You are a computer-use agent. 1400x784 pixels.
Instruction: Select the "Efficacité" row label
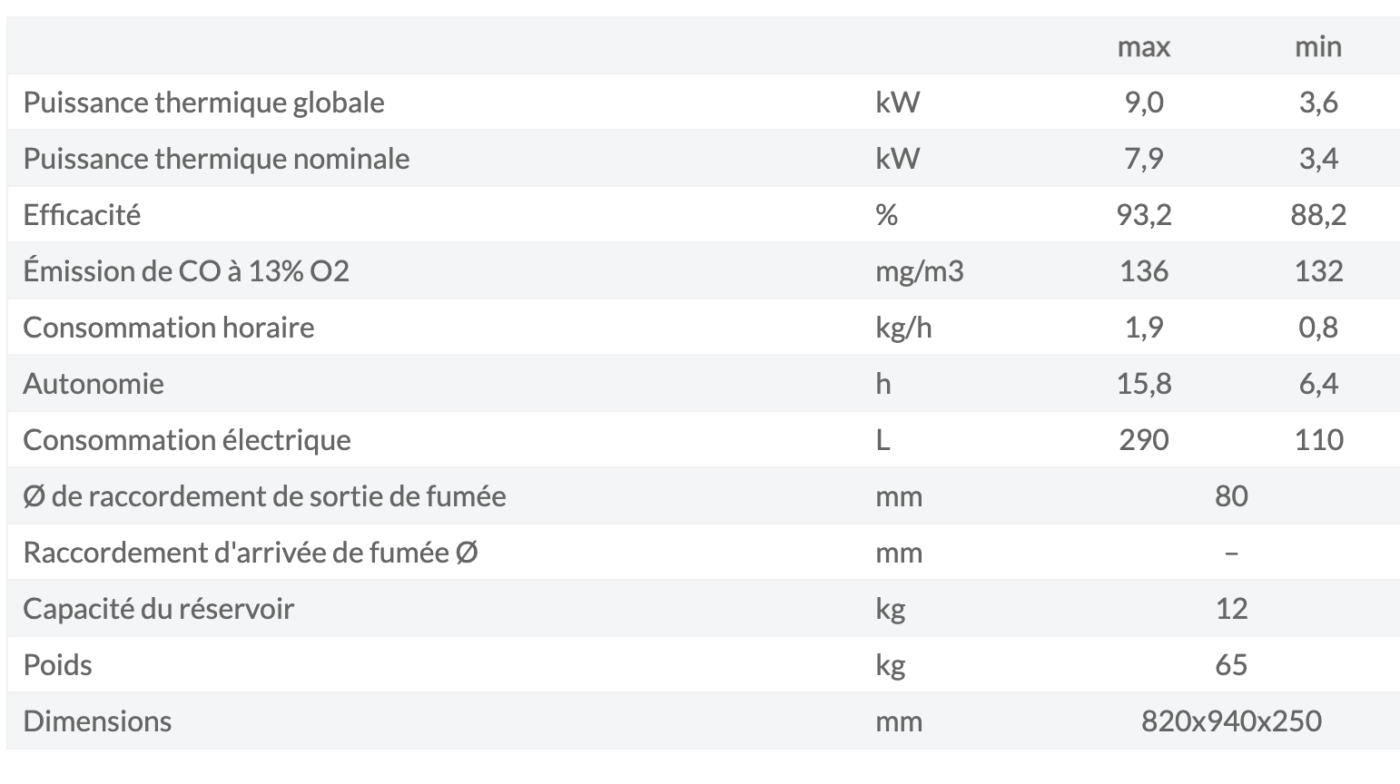(x=81, y=215)
